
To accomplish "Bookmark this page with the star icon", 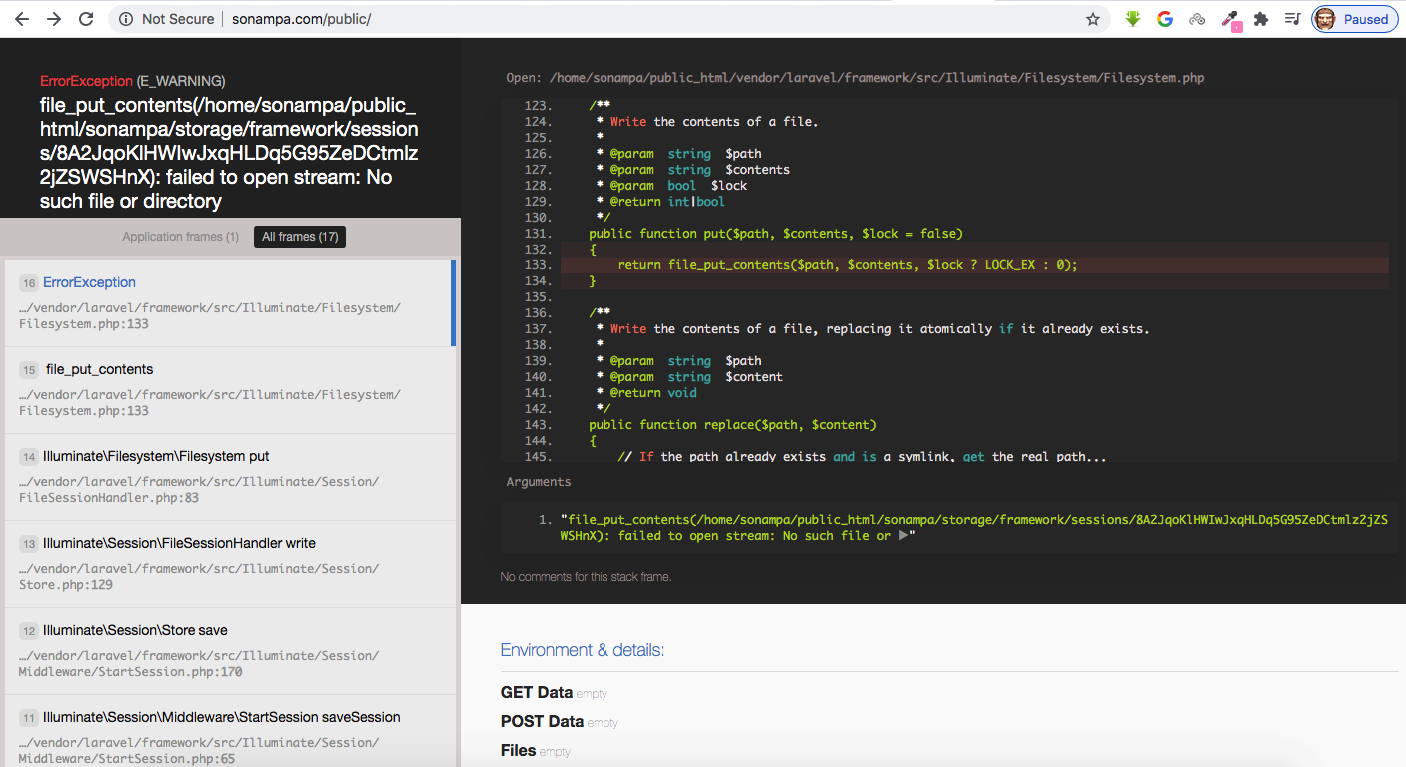I will (x=1092, y=19).
